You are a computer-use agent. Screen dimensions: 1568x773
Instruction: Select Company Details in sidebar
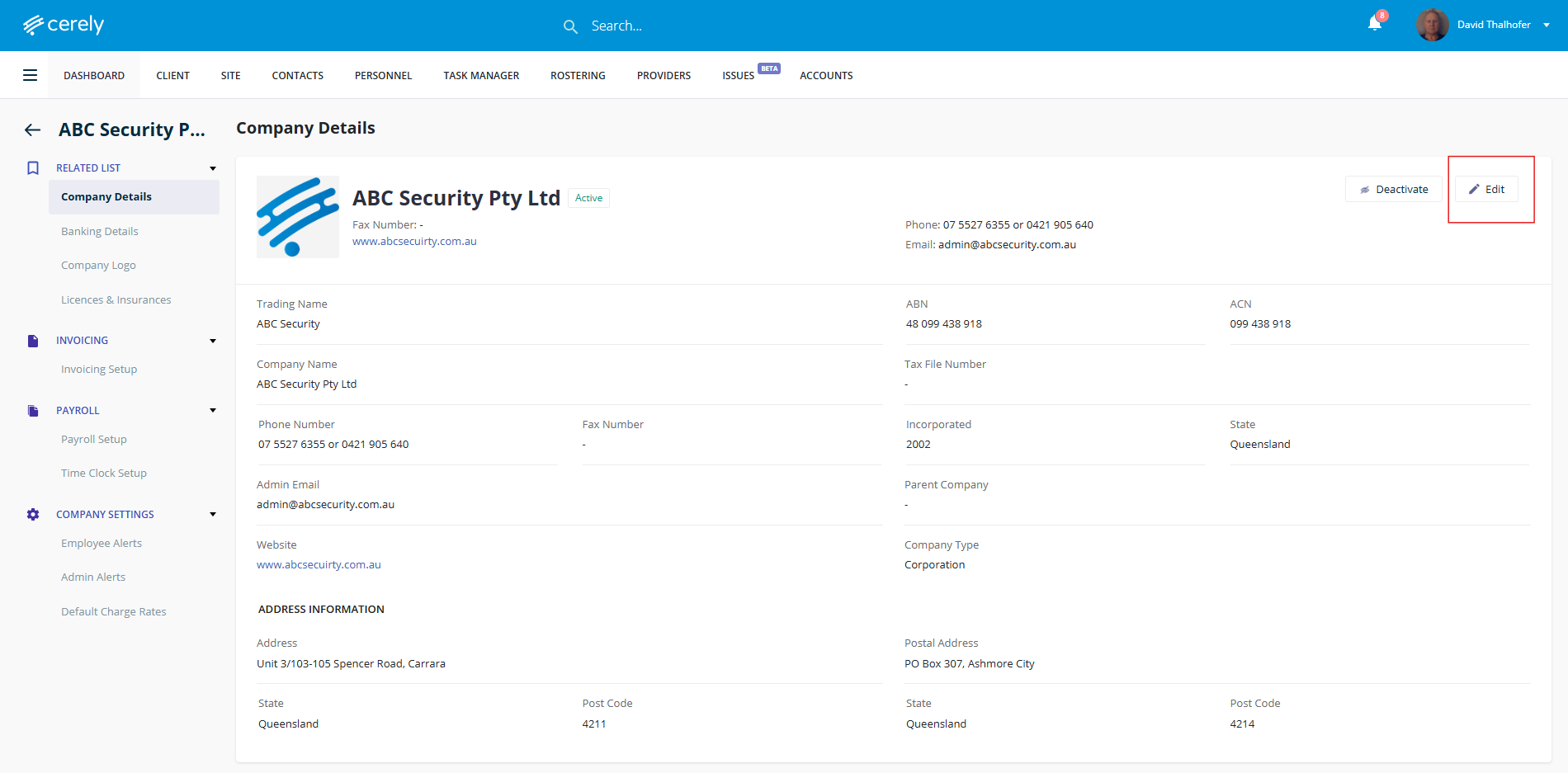tap(134, 197)
